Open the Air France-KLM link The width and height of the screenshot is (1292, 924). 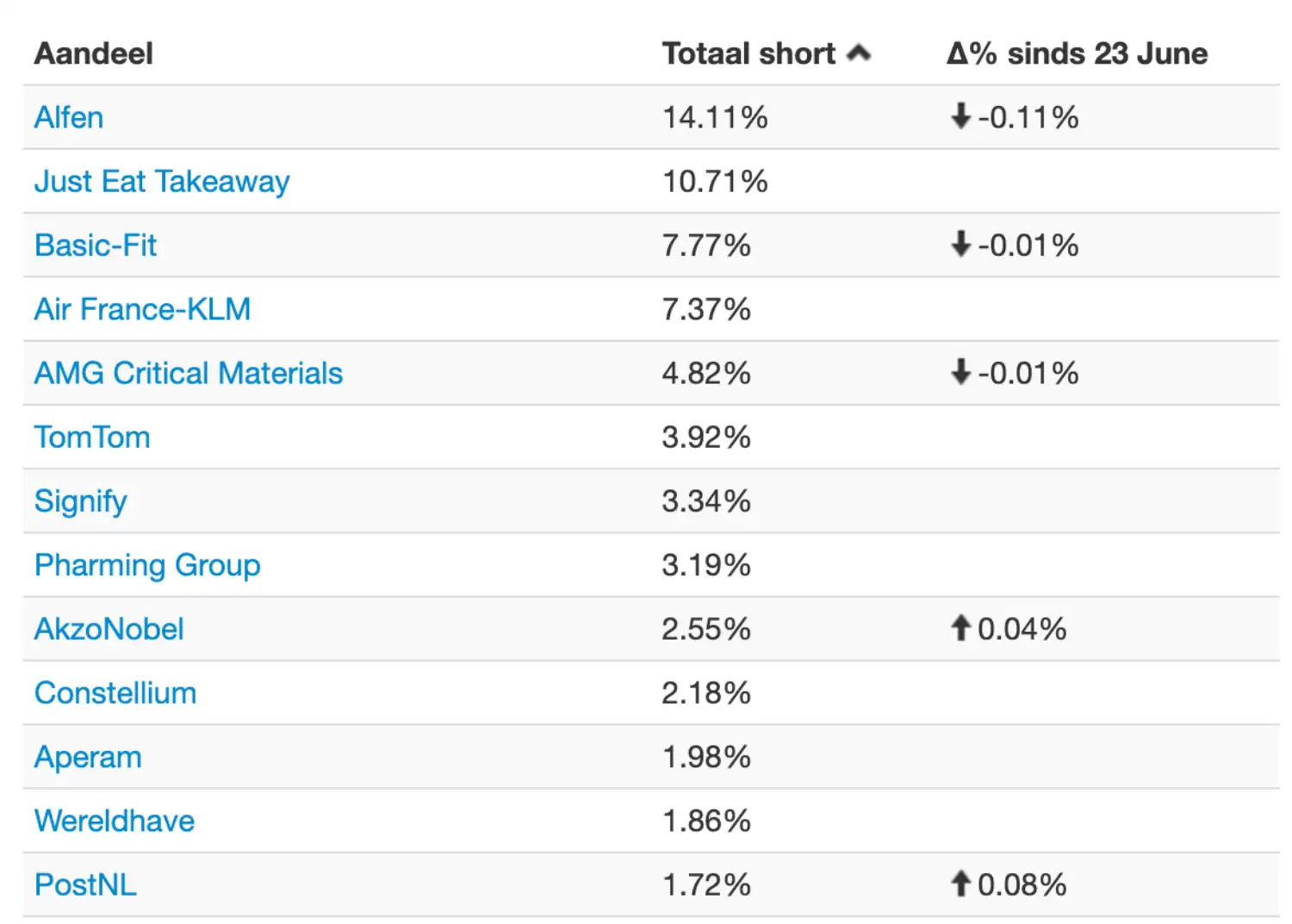pos(143,309)
